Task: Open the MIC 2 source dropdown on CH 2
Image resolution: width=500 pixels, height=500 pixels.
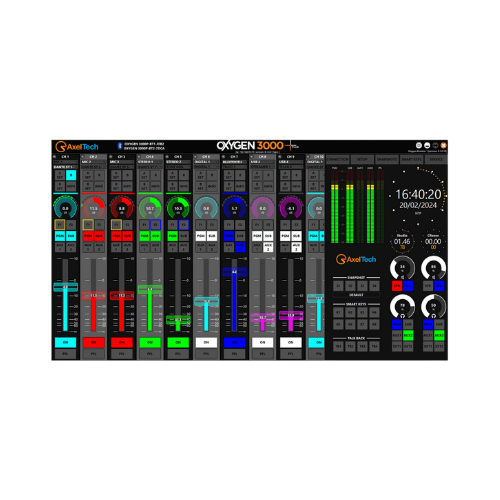Action: 94,162
